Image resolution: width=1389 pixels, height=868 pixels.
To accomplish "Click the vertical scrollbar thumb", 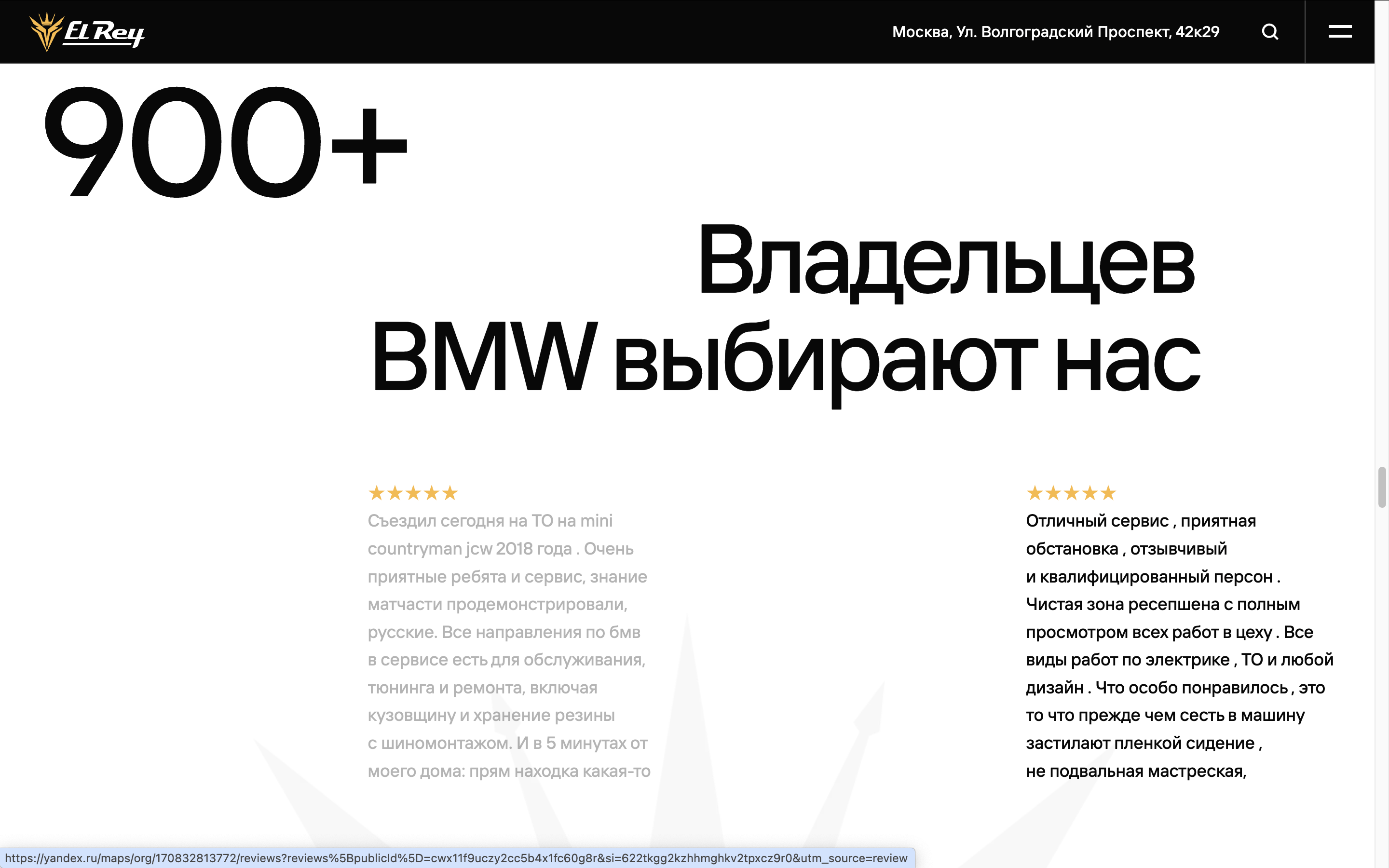I will (1382, 488).
